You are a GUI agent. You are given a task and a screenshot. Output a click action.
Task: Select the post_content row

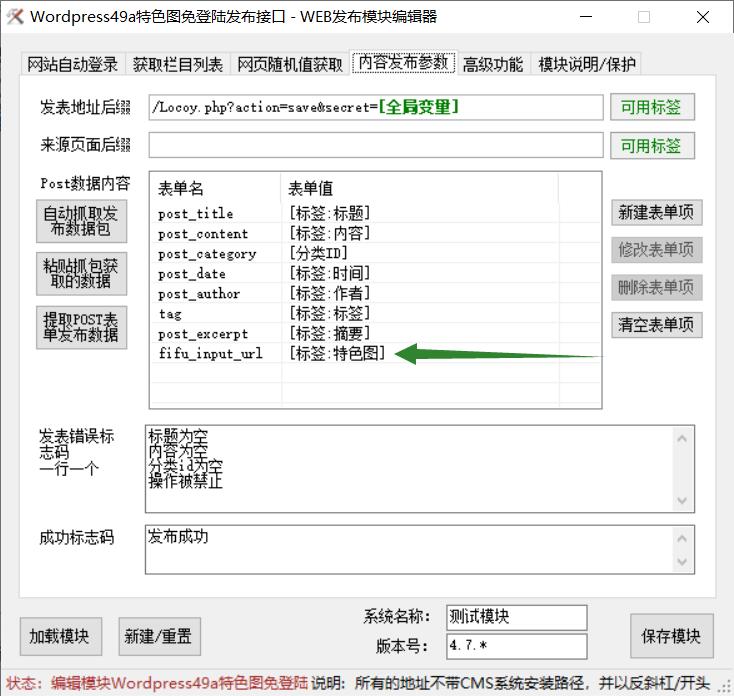pyautogui.click(x=375, y=234)
